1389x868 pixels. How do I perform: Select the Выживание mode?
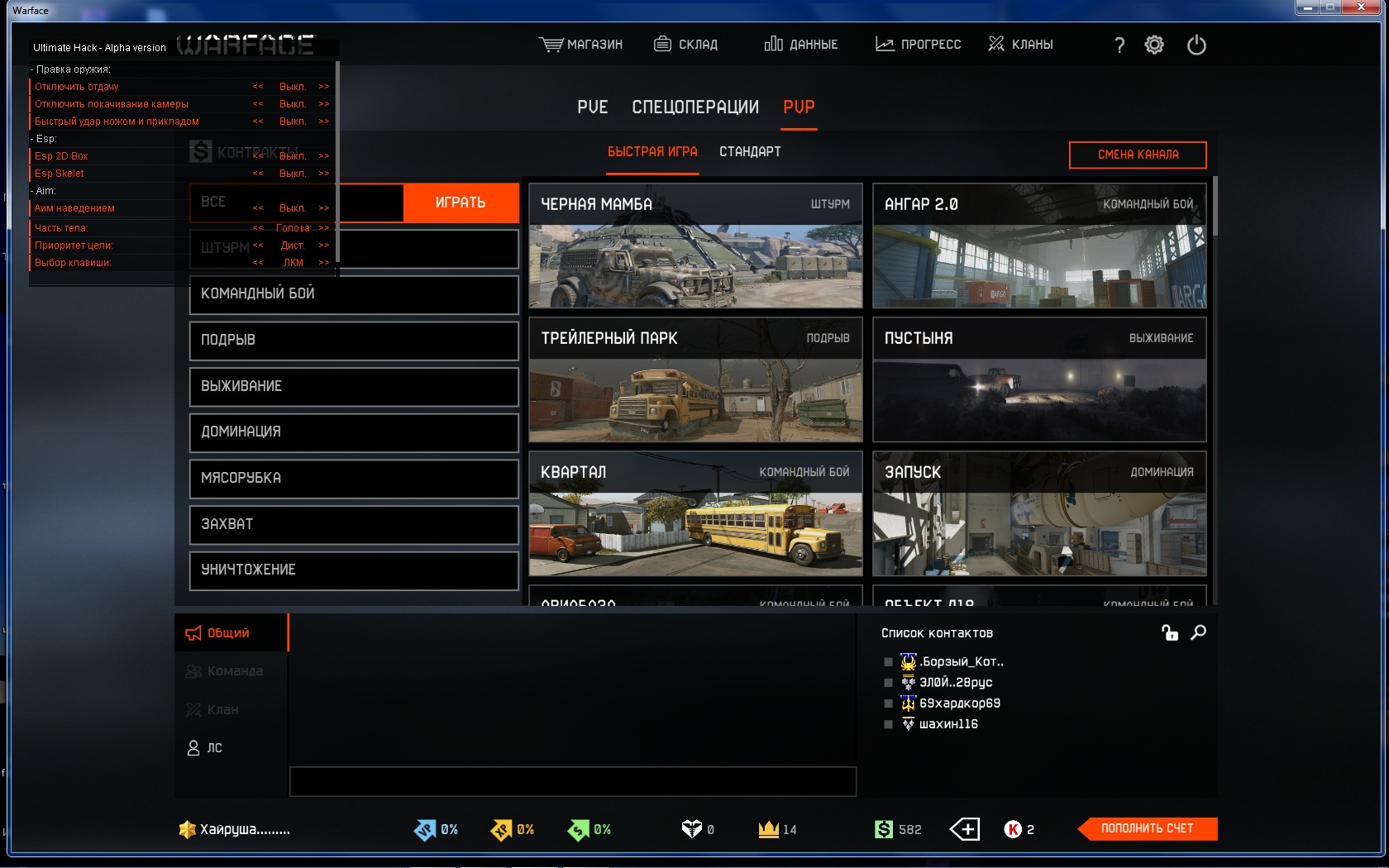[x=354, y=387]
